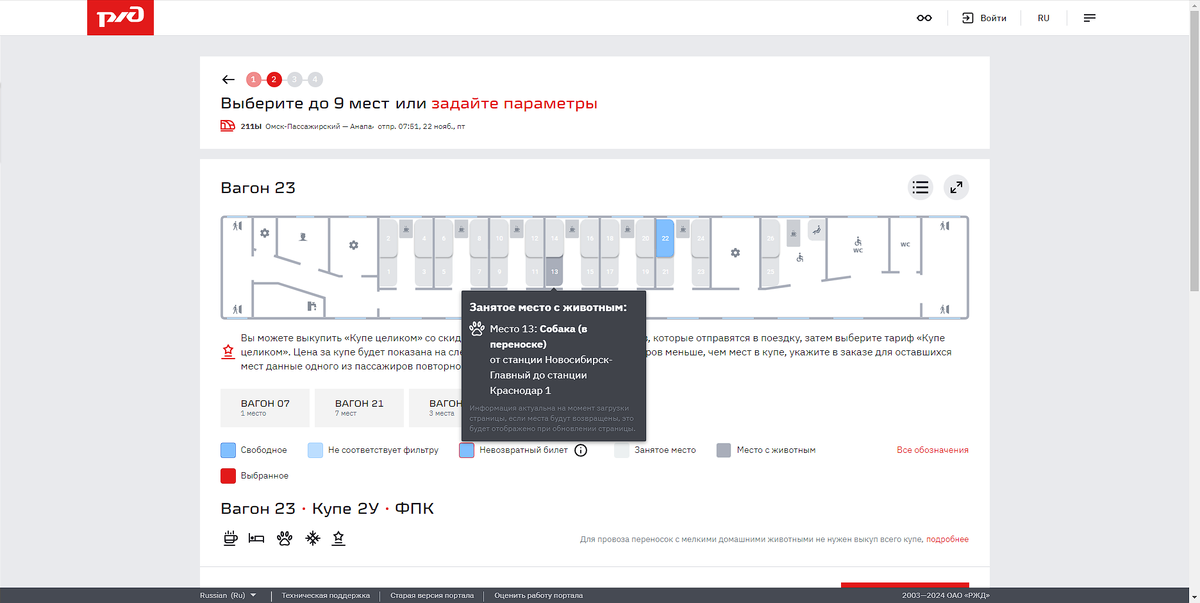Viewport: 1200px width, 603px height.
Task: Click the bedding amenity icon
Action: pyautogui.click(x=258, y=538)
